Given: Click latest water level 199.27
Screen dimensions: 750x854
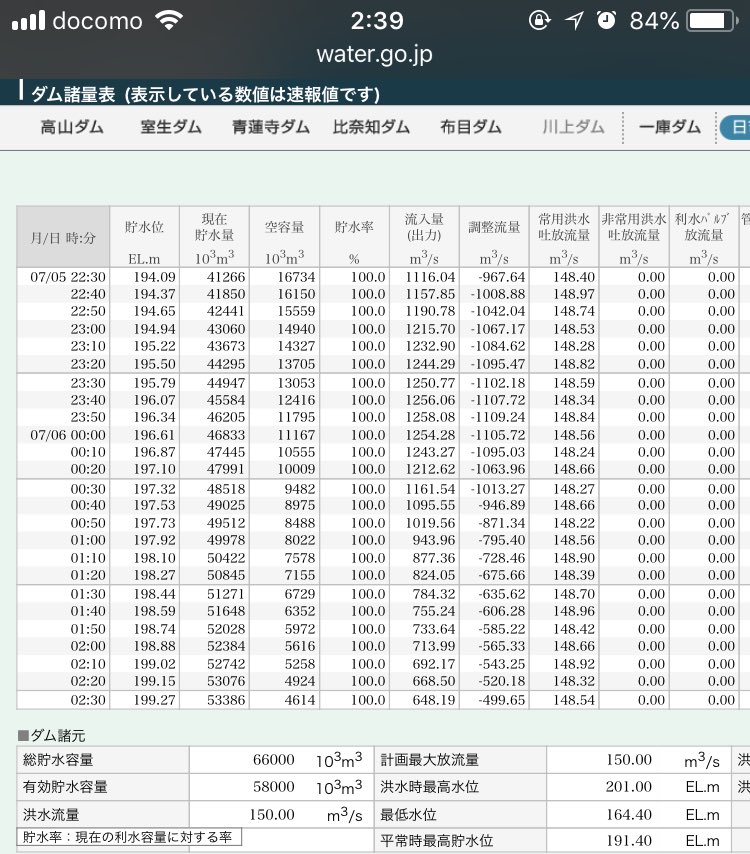Looking at the screenshot, I should 155,699.
